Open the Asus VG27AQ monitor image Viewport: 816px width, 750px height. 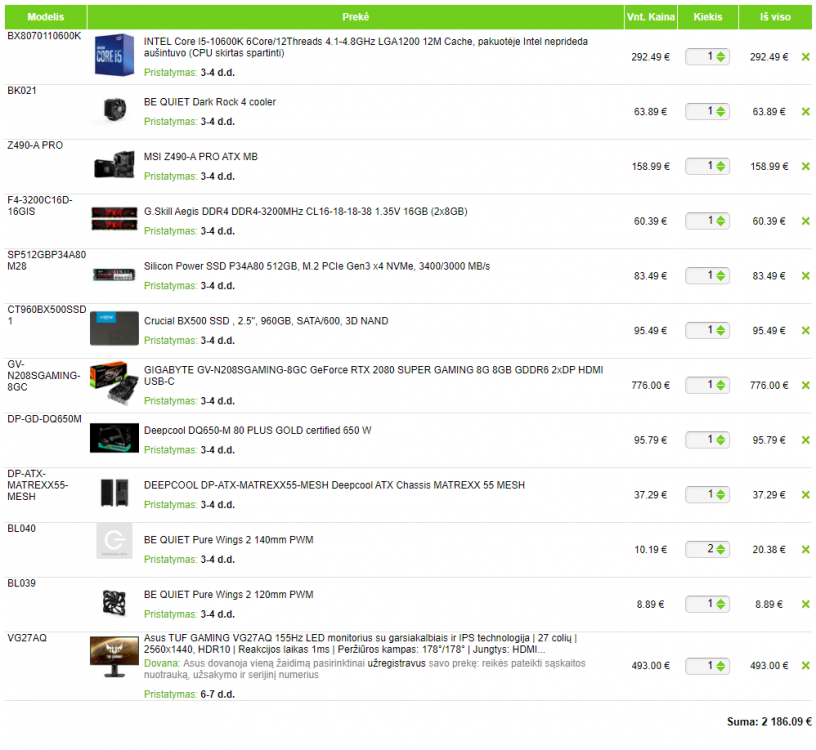pyautogui.click(x=114, y=657)
